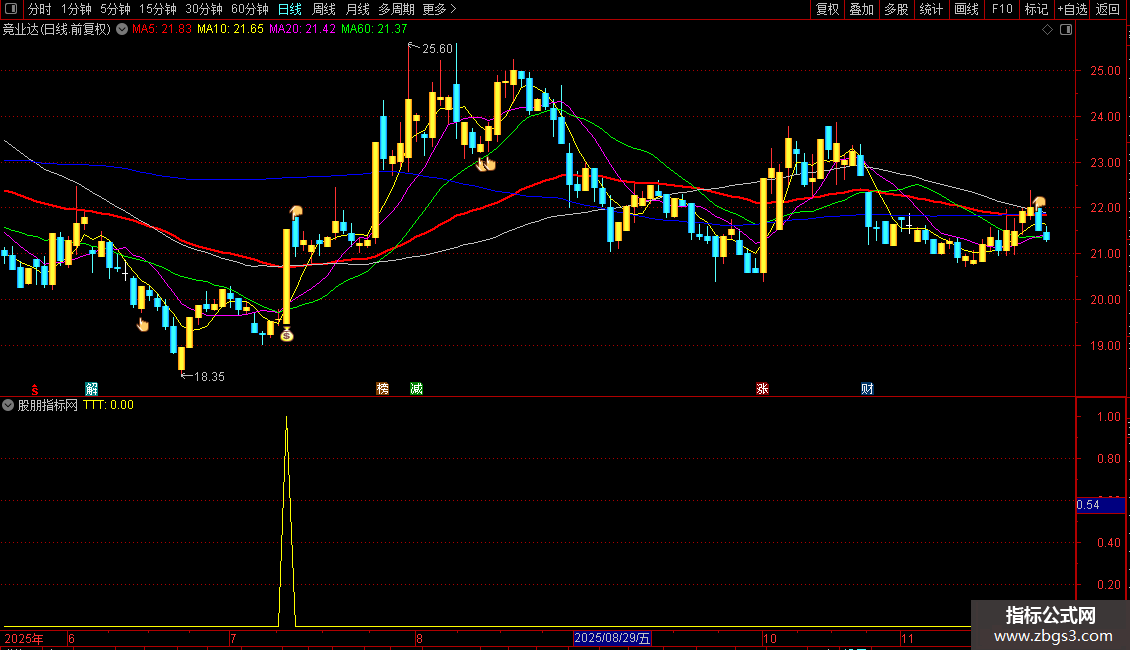Click month 7 on the time axis
Image resolution: width=1130 pixels, height=650 pixels.
pos(233,638)
